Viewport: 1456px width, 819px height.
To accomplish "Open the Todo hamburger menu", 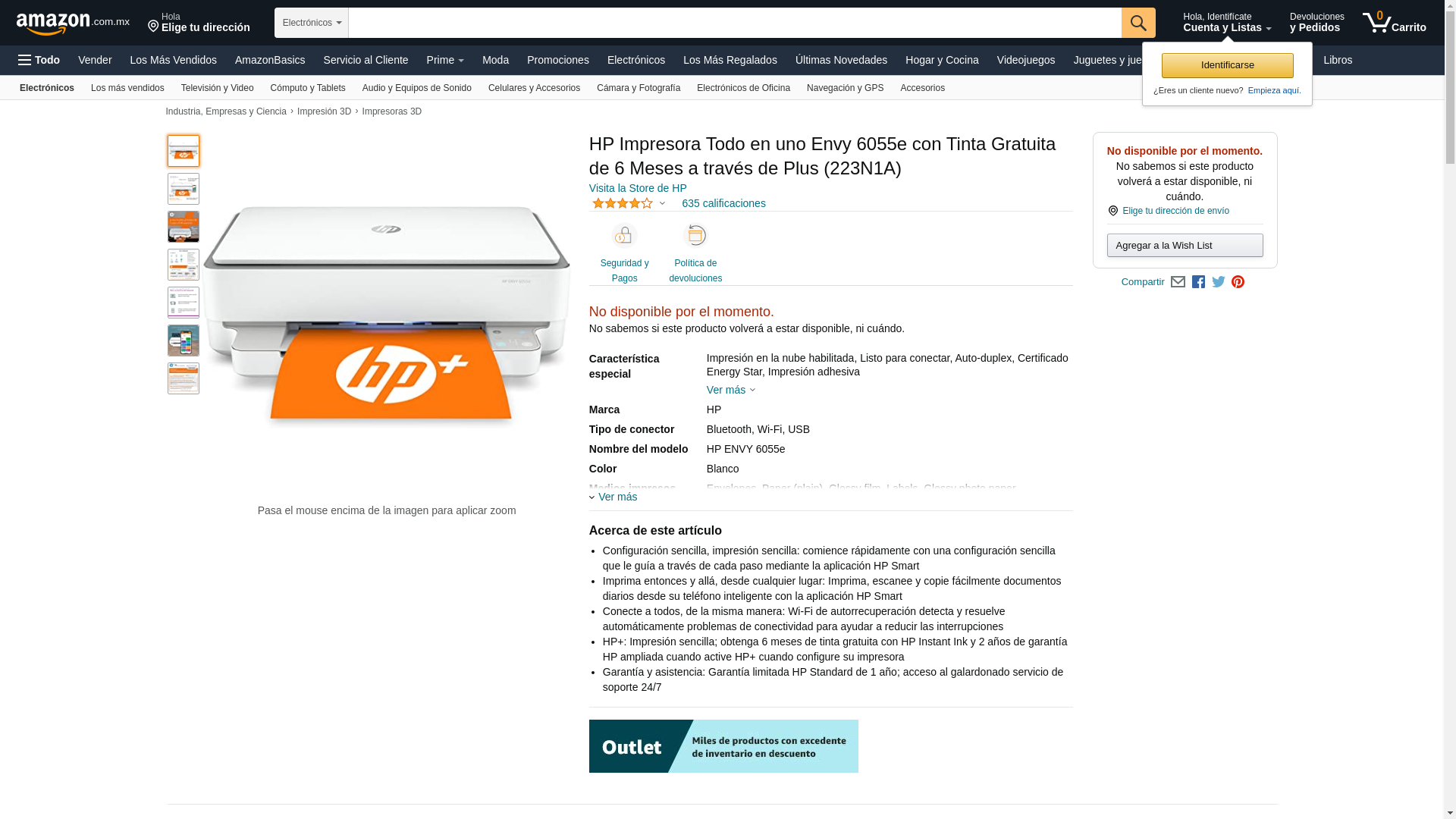I will (x=39, y=60).
